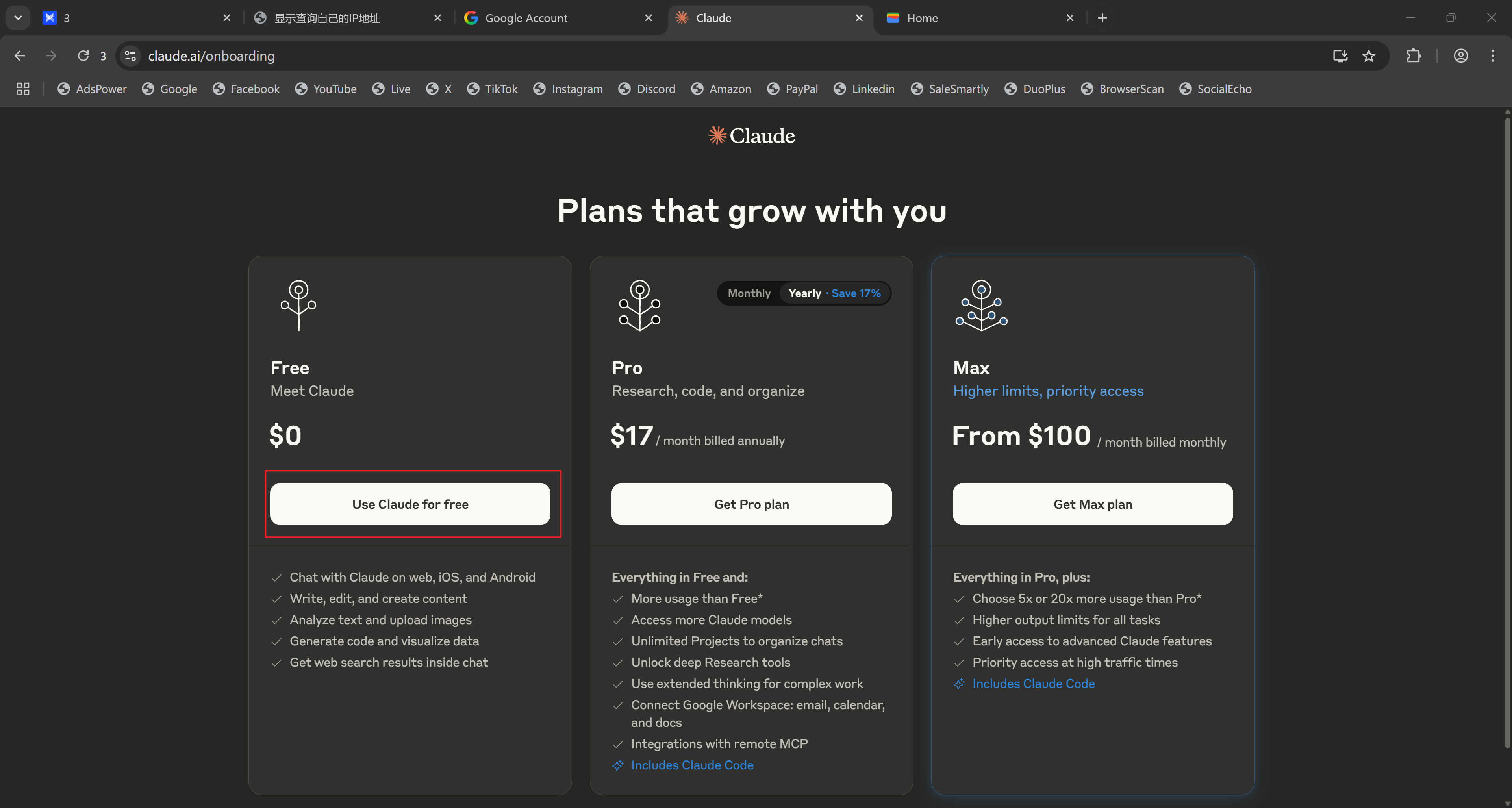Open the Extensions puzzle icon

click(1414, 56)
